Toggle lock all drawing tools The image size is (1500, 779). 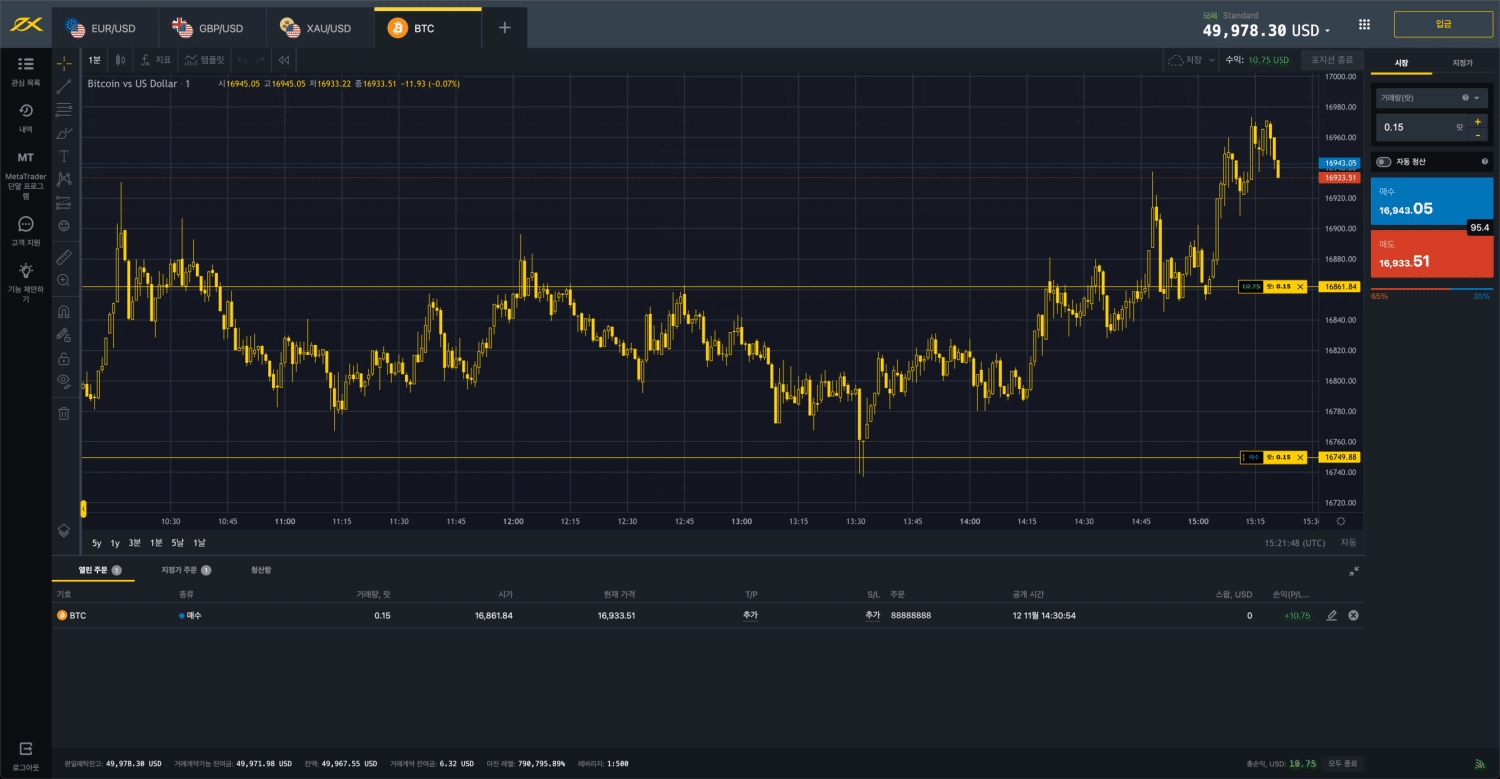tap(64, 357)
